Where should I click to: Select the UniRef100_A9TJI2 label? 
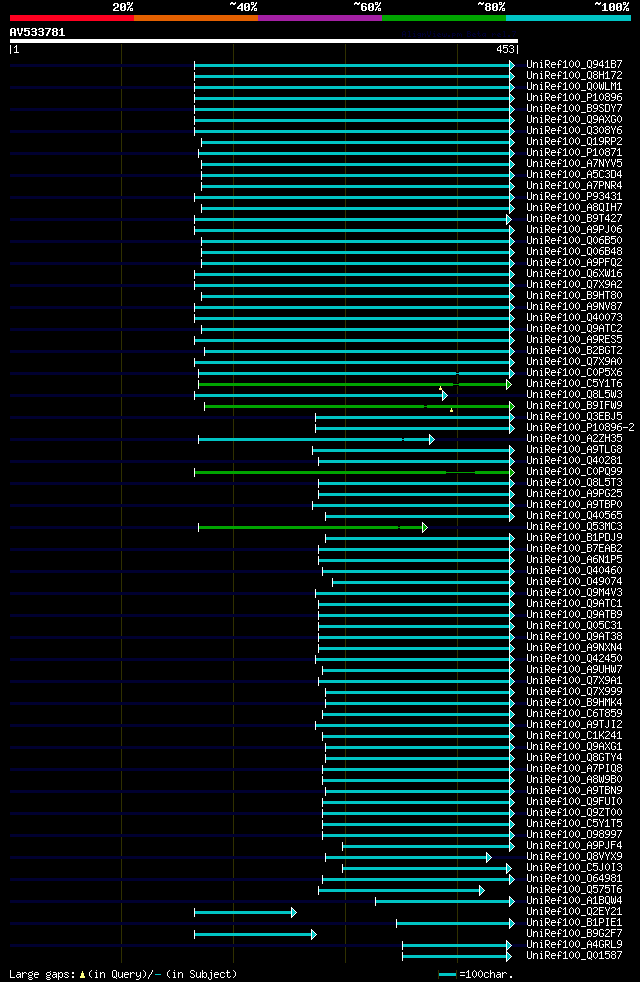pos(574,725)
